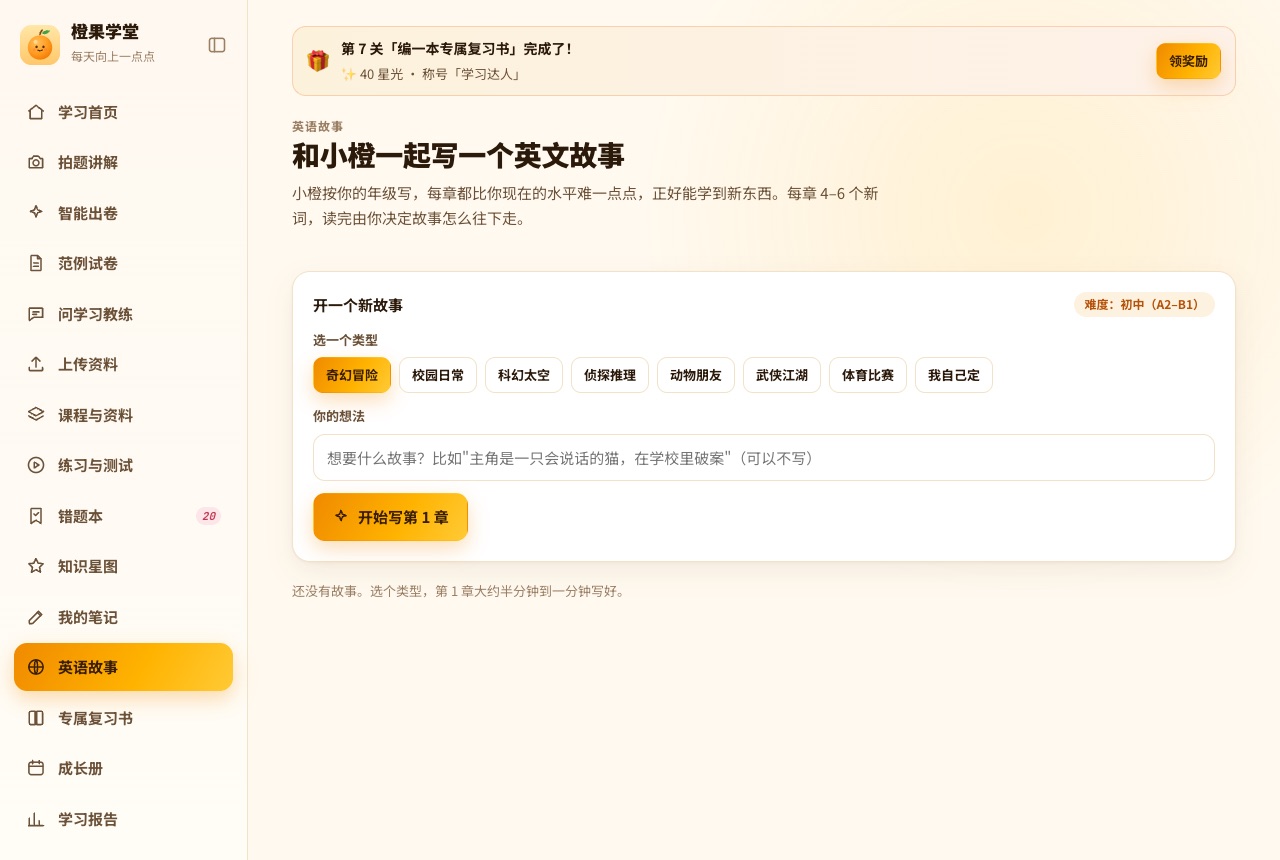
Task: Open the 专属复习书 menu label
Action: 95,718
